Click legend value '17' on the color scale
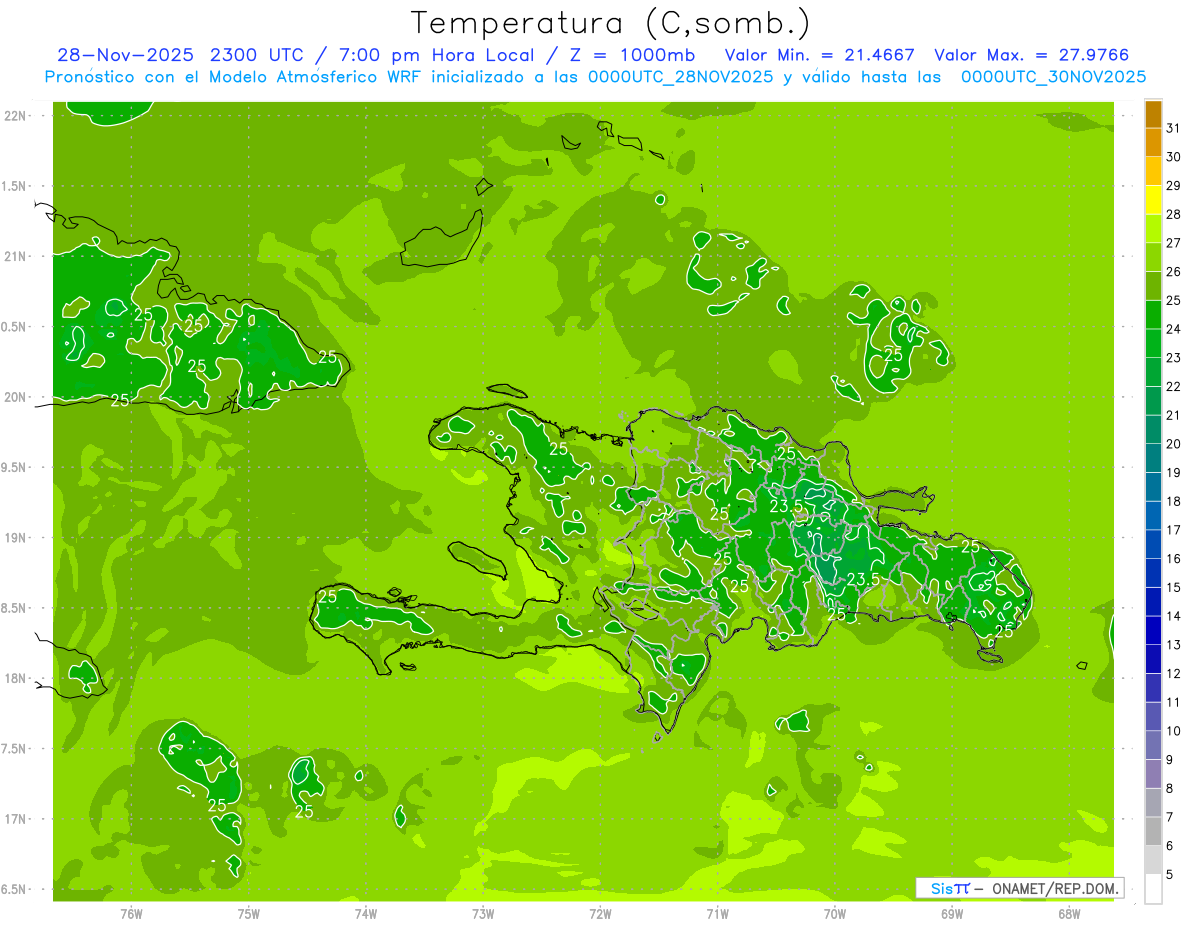Viewport: 1200px width, 927px height. click(x=1174, y=530)
